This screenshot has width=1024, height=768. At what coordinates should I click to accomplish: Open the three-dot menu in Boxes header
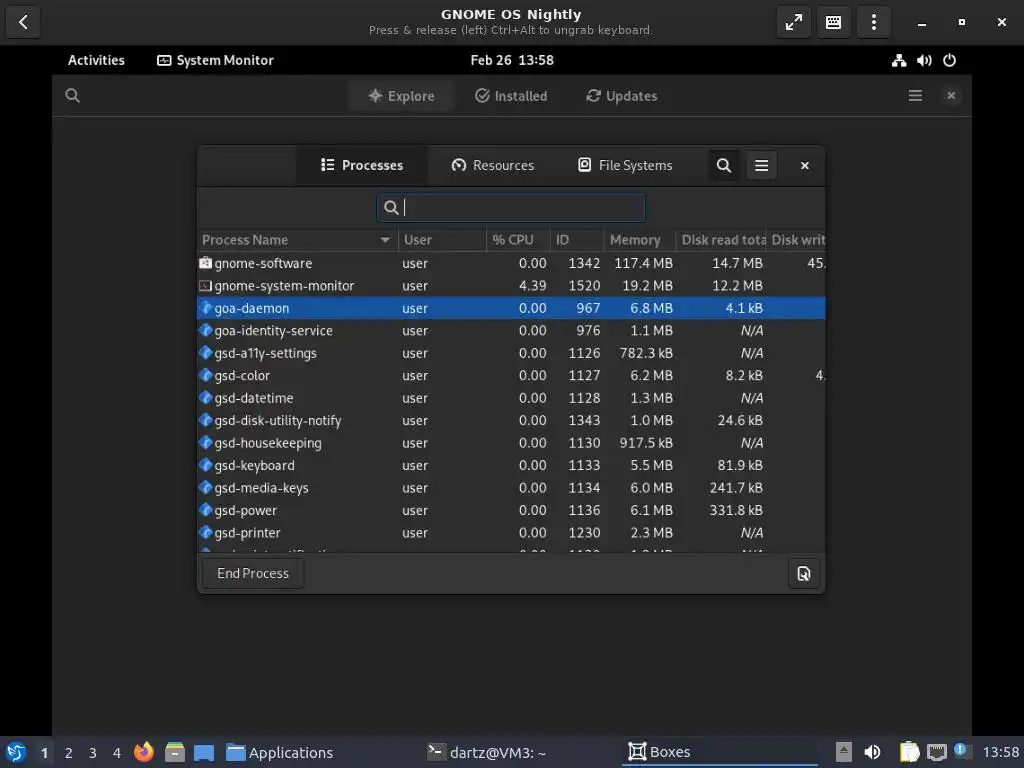(874, 23)
